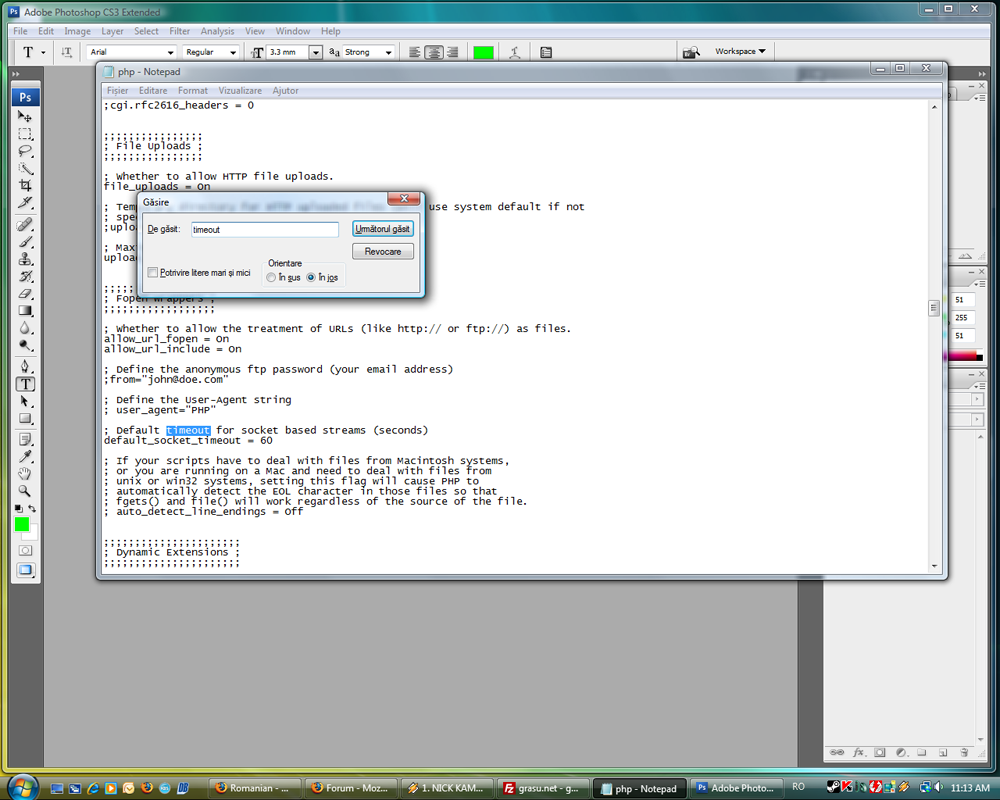Screen dimensions: 1000x800
Task: Pick the Clone Stamp tool
Action: [x=25, y=259]
